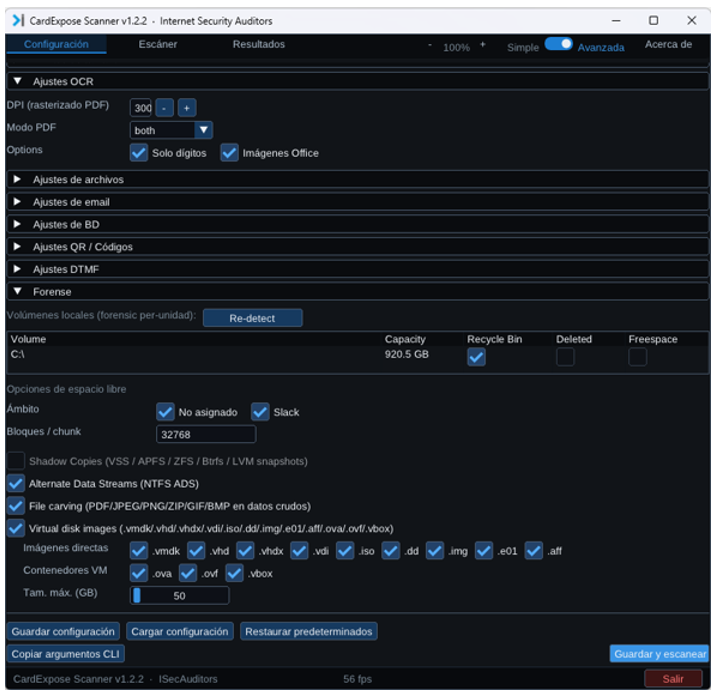Maximize the CardExpose Scanner window
Screen dimensions: 717x695
[653, 21]
